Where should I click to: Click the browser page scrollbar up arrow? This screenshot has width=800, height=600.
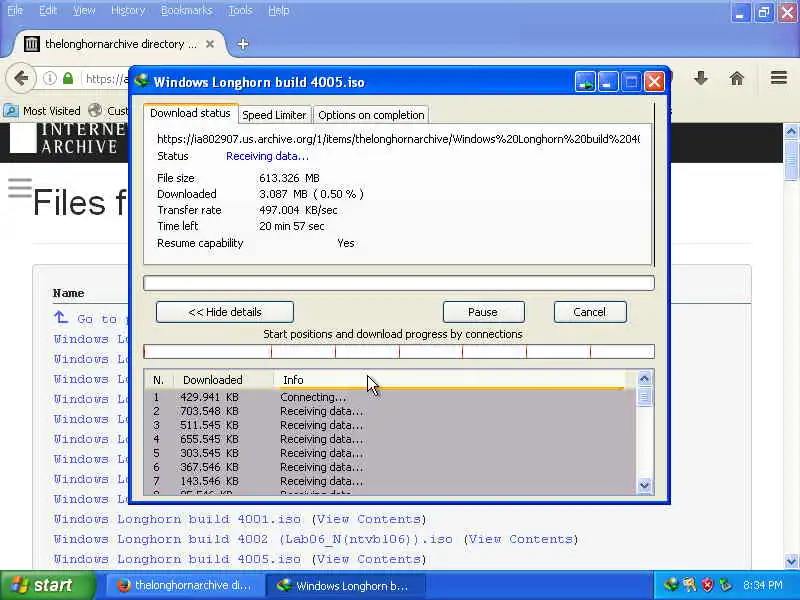click(791, 132)
